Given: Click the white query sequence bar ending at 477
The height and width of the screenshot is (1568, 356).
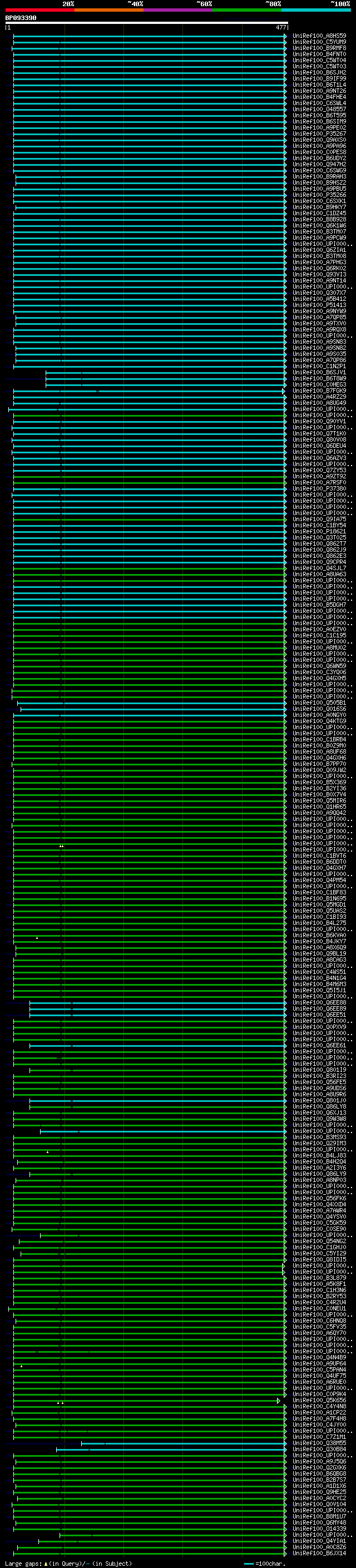Looking at the screenshot, I should point(147,22).
